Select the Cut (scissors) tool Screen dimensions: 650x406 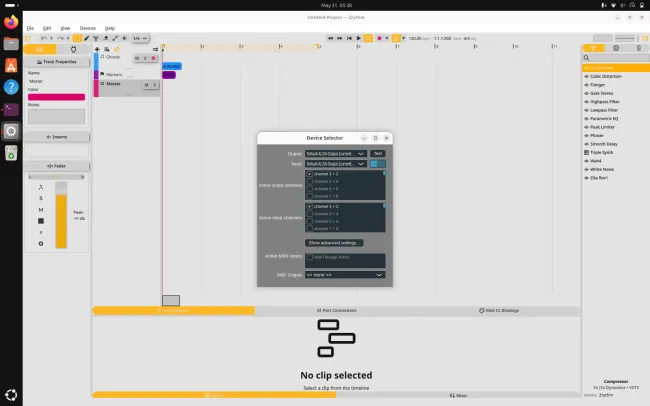coord(96,38)
